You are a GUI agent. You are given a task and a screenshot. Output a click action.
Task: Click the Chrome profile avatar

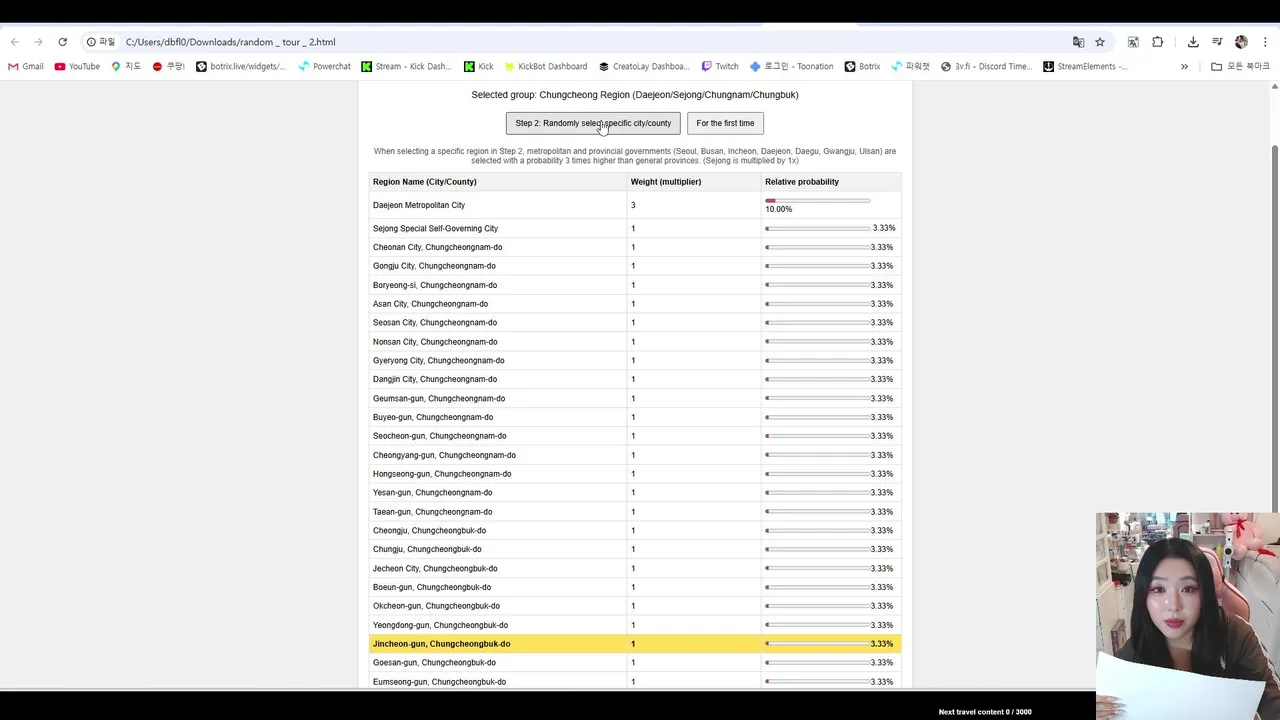(x=1241, y=42)
